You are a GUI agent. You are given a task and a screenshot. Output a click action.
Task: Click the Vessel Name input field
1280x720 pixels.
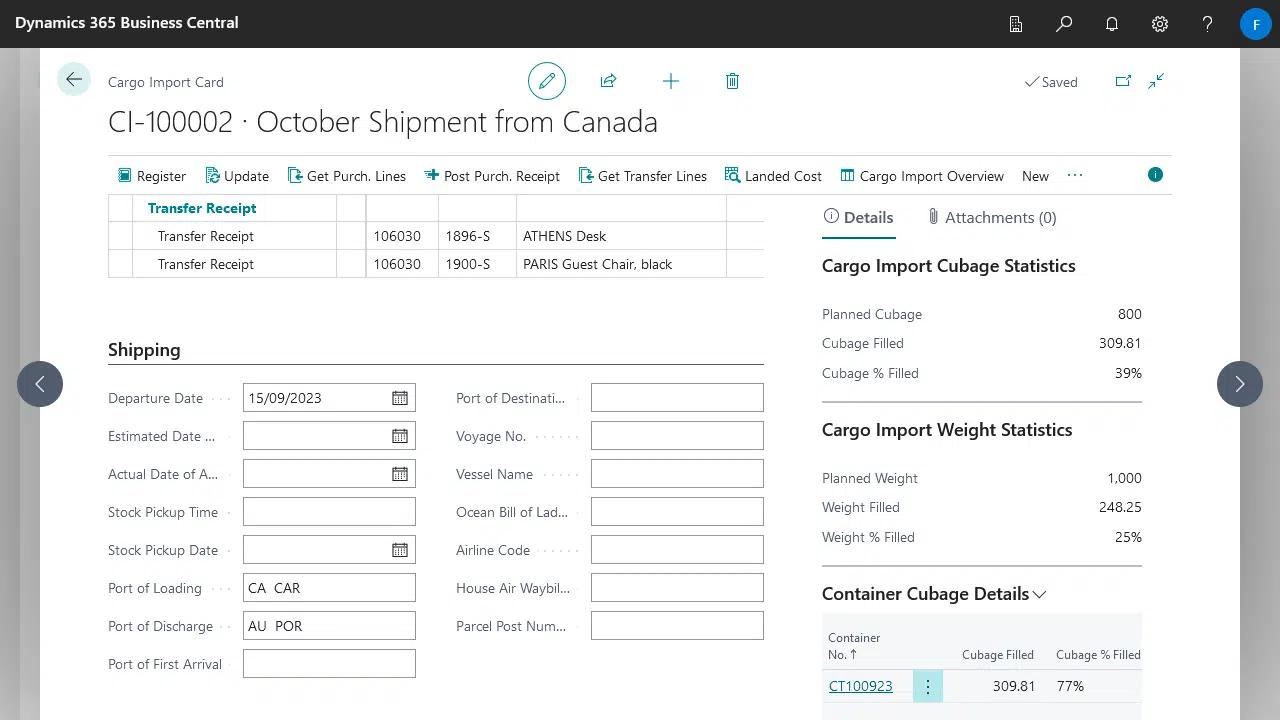(x=677, y=474)
